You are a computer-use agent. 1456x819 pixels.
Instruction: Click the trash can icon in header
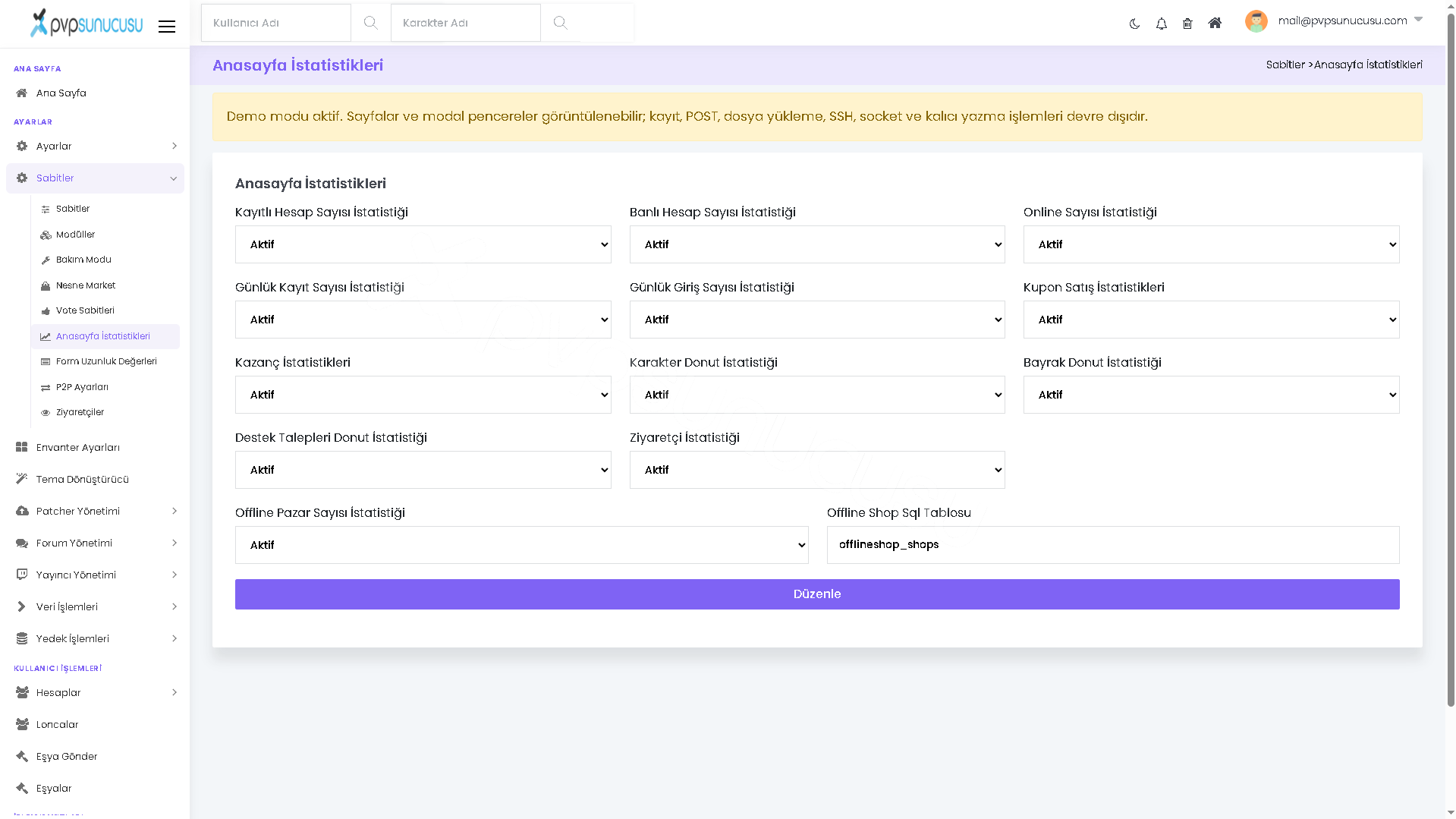point(1187,24)
